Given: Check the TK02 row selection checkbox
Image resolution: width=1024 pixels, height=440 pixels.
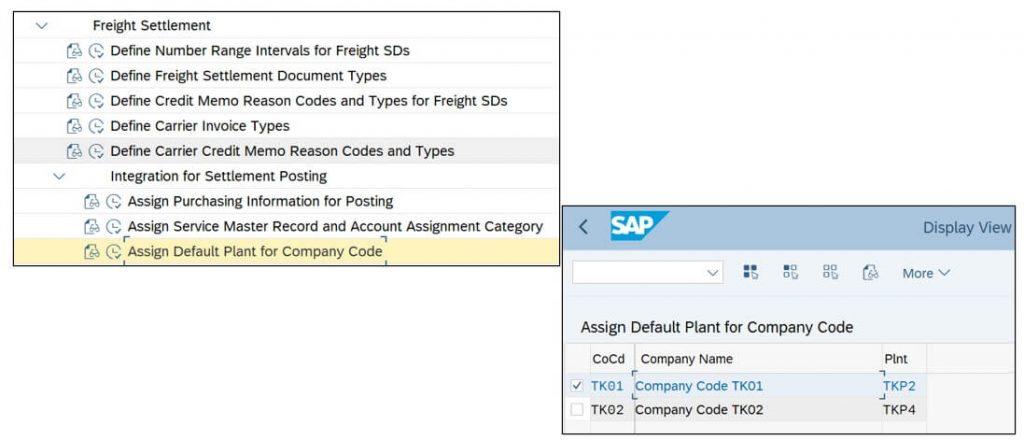Looking at the screenshot, I should click(x=577, y=410).
